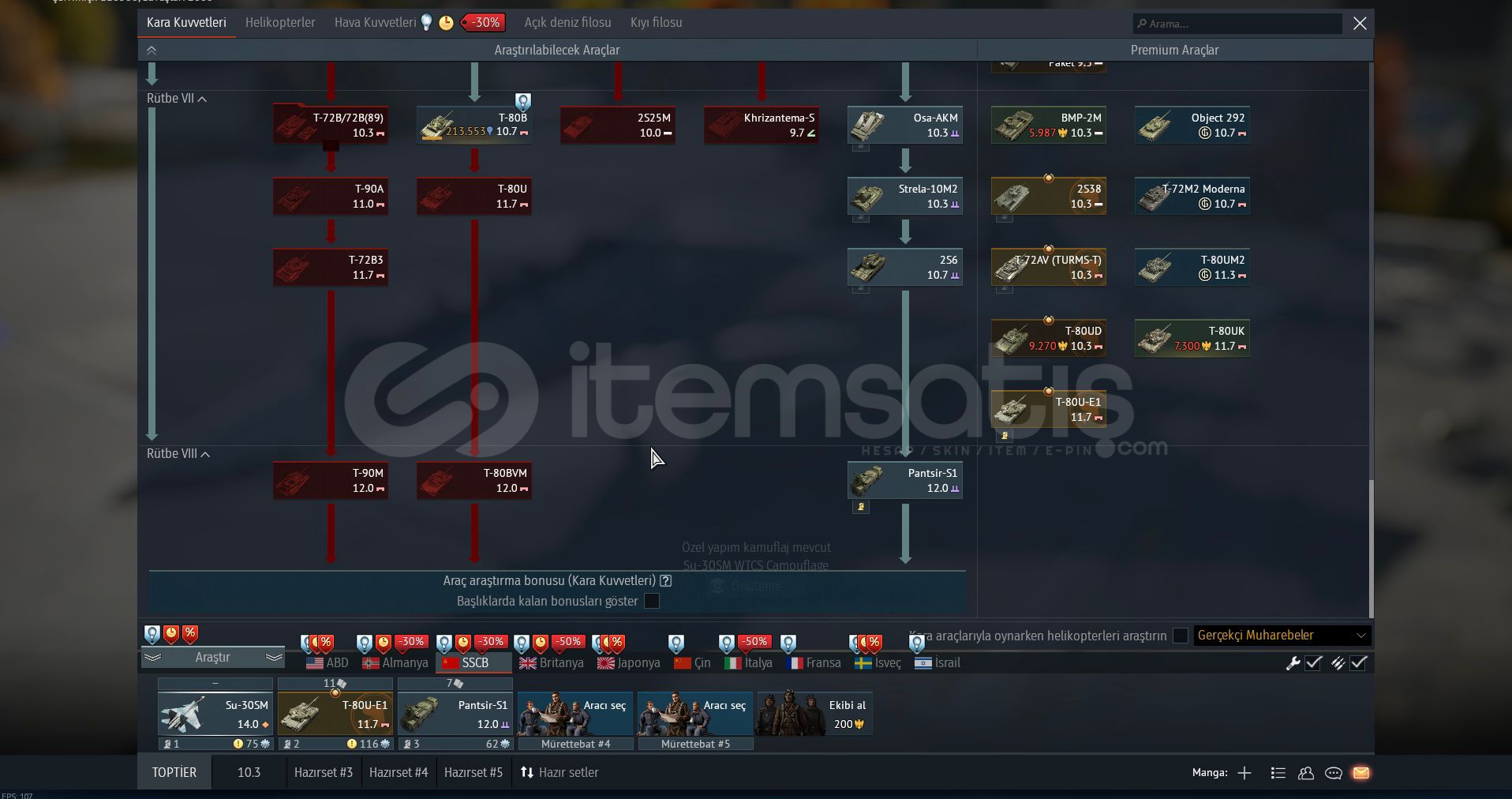Select the T-72B/72B(89) vehicle group
Viewport: 1512px width, 799px height.
pyautogui.click(x=331, y=125)
